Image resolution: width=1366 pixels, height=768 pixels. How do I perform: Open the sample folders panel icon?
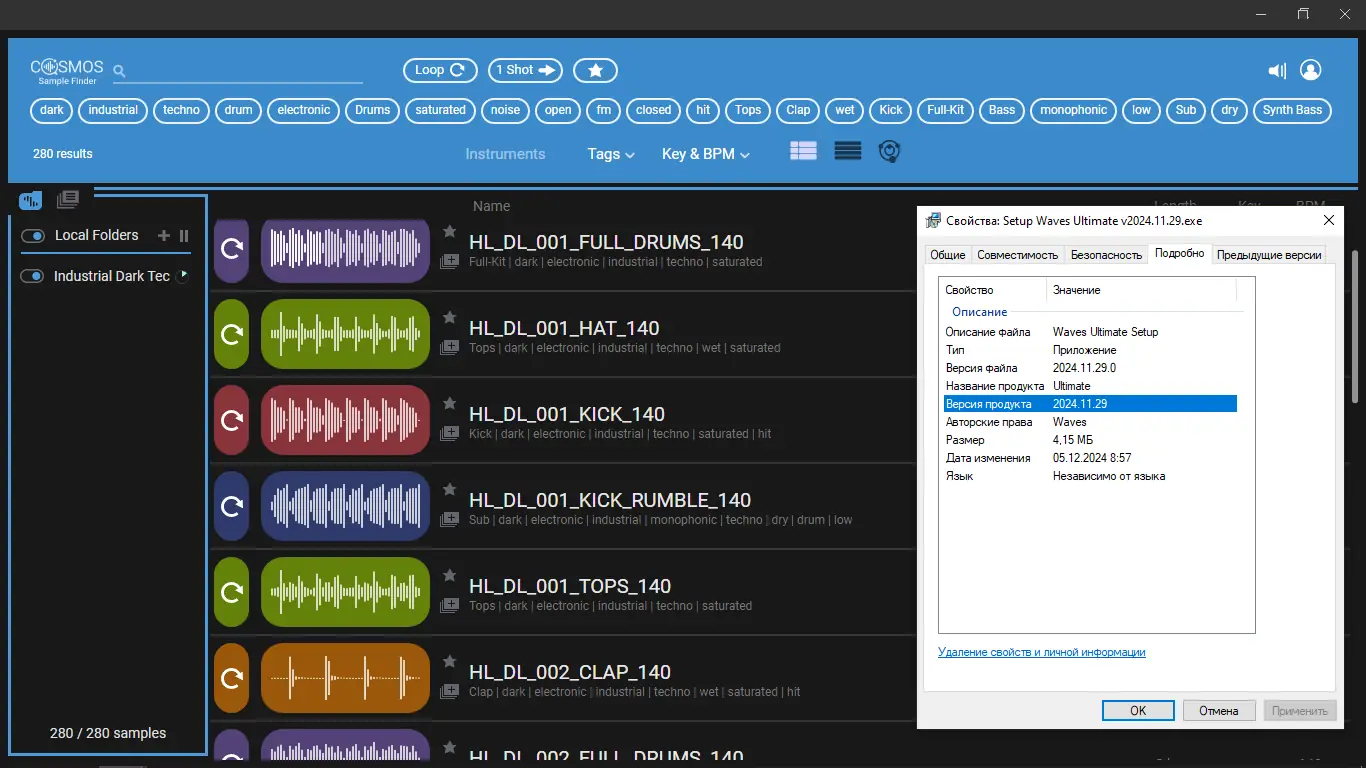pyautogui.click(x=31, y=200)
